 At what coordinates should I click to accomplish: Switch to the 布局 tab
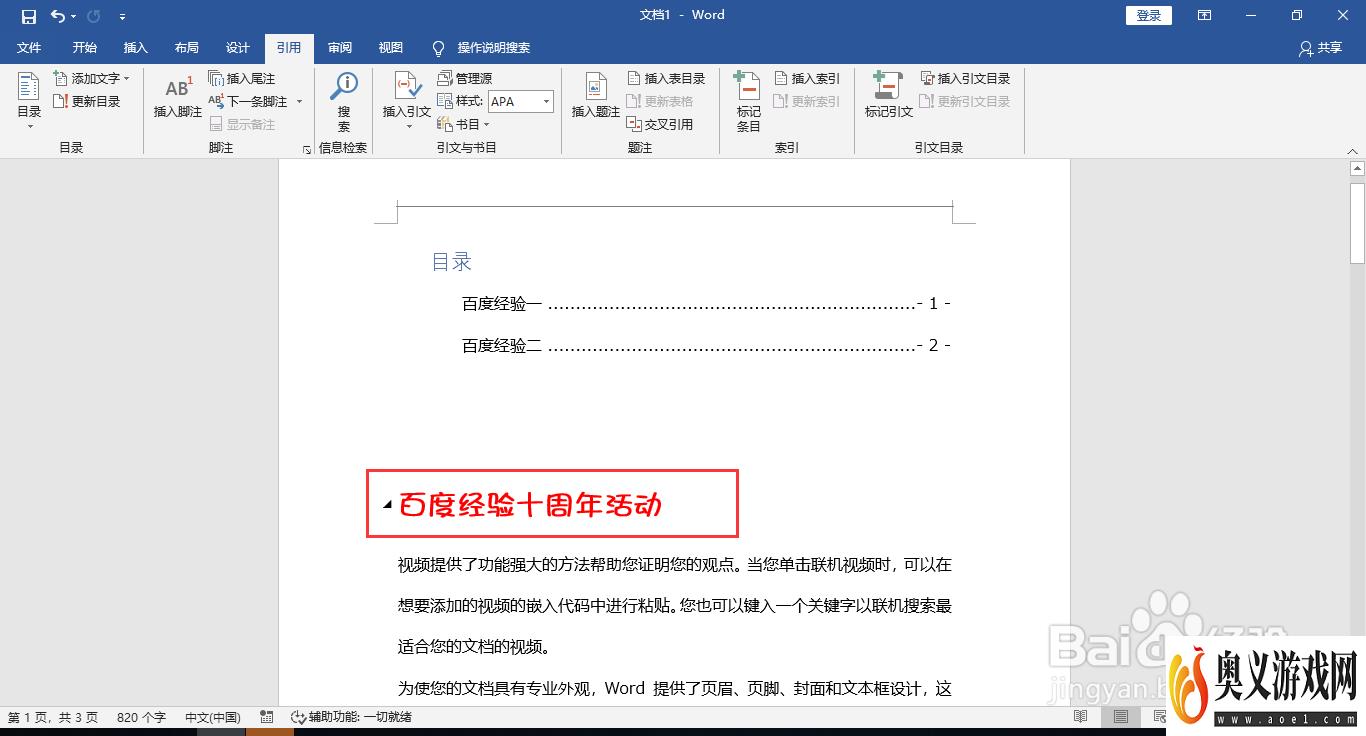pos(187,48)
